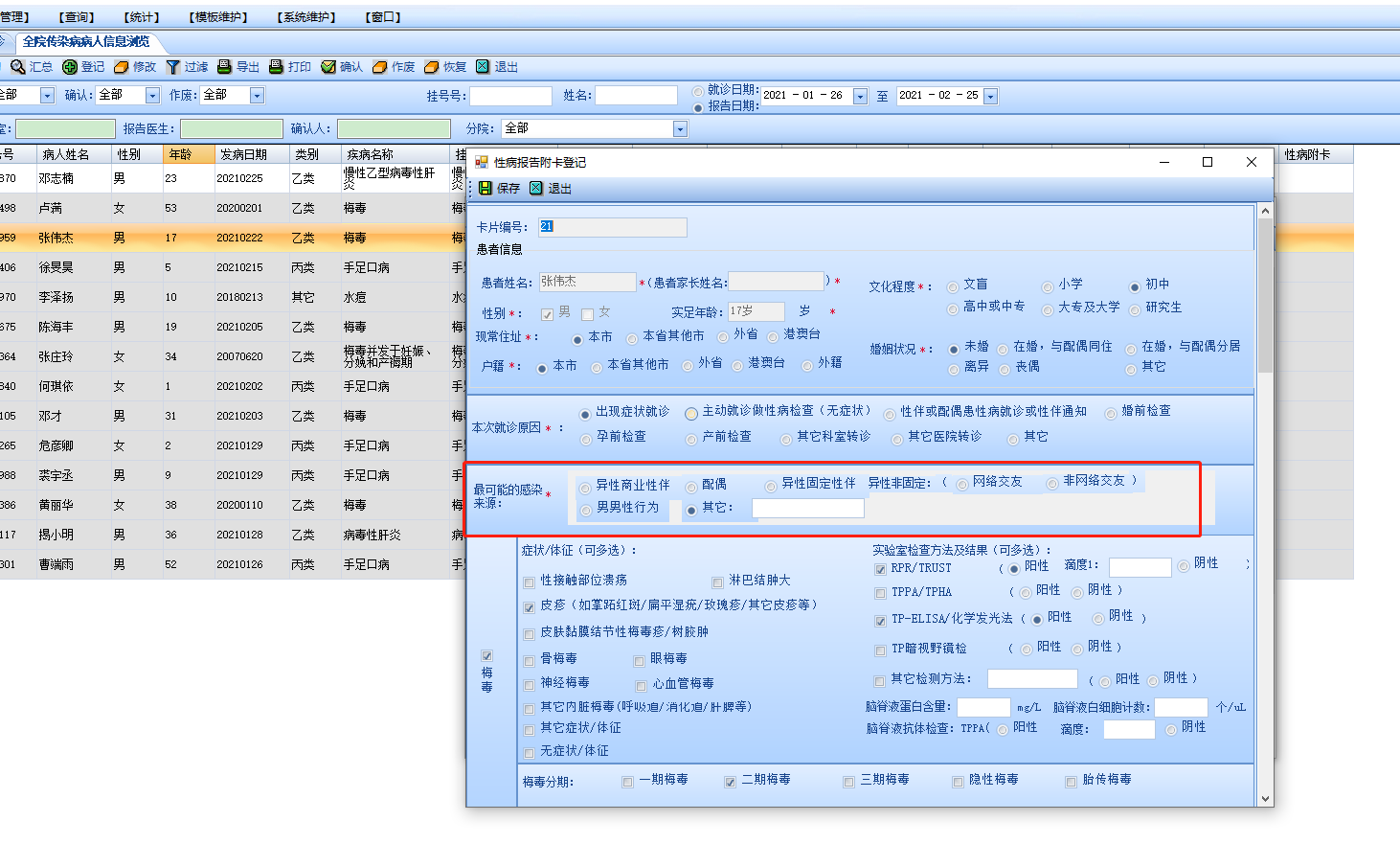This screenshot has width=1400, height=844.
Task: Select the 全院传染病病人信息浏览 tab
Action: tap(86, 42)
